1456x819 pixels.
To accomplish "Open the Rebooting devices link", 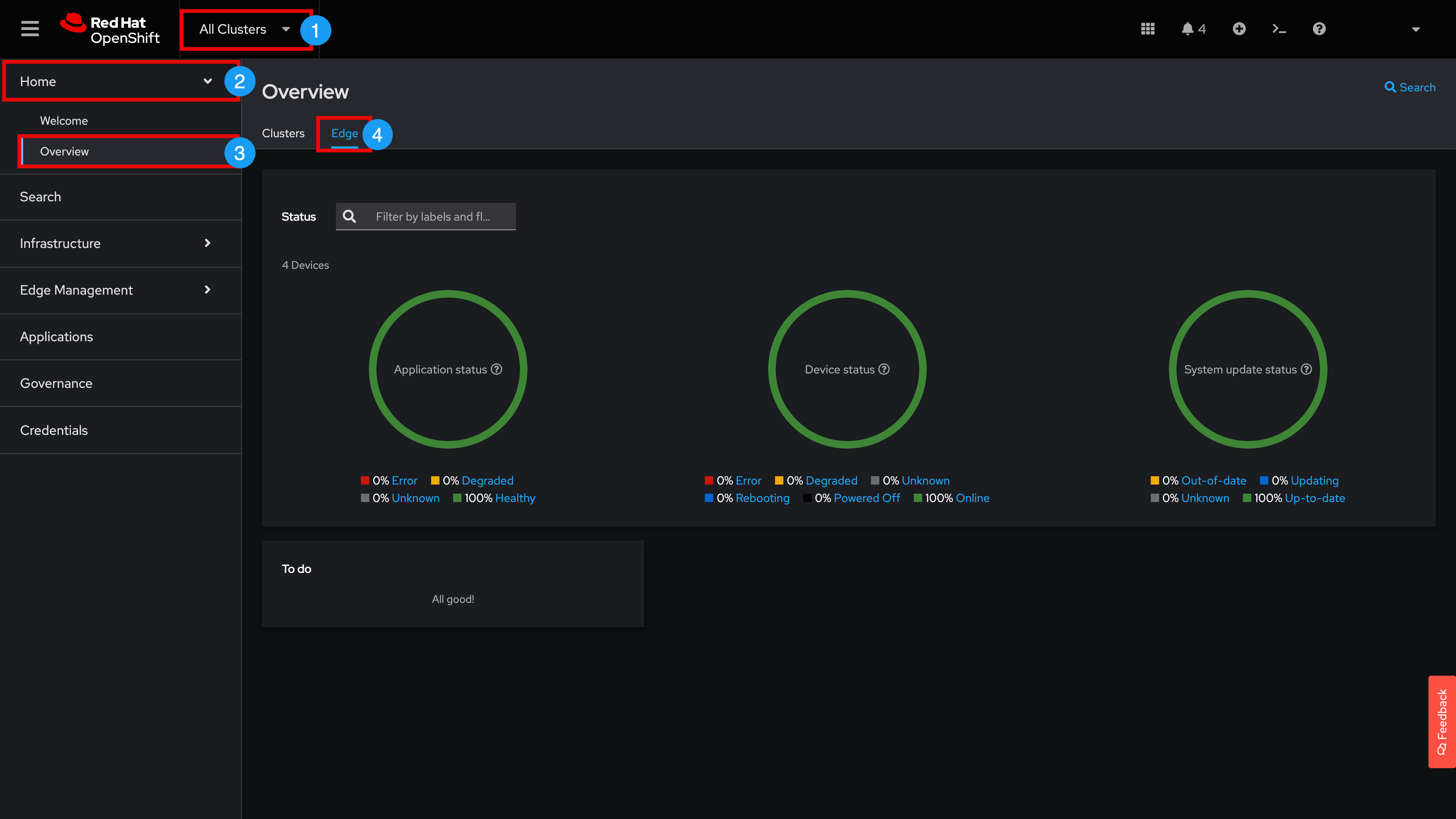I will coord(763,498).
